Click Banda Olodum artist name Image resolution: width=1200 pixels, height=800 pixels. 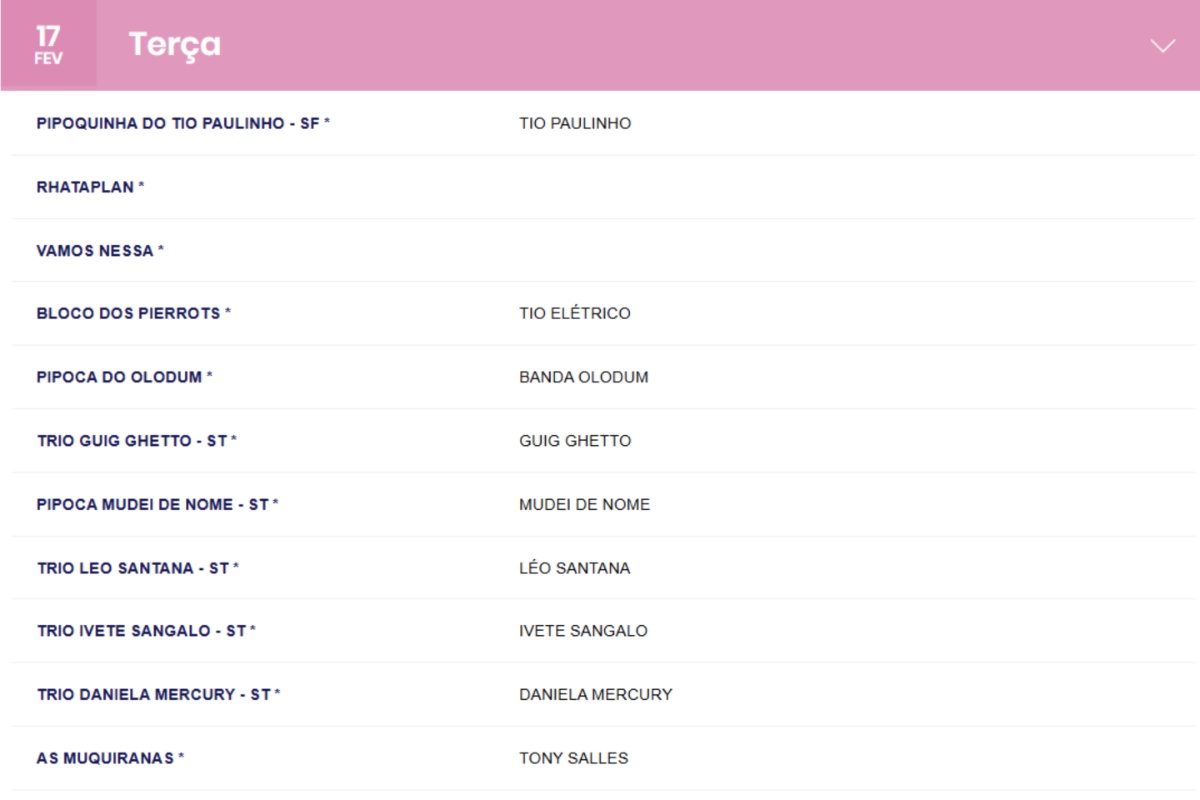click(x=583, y=377)
